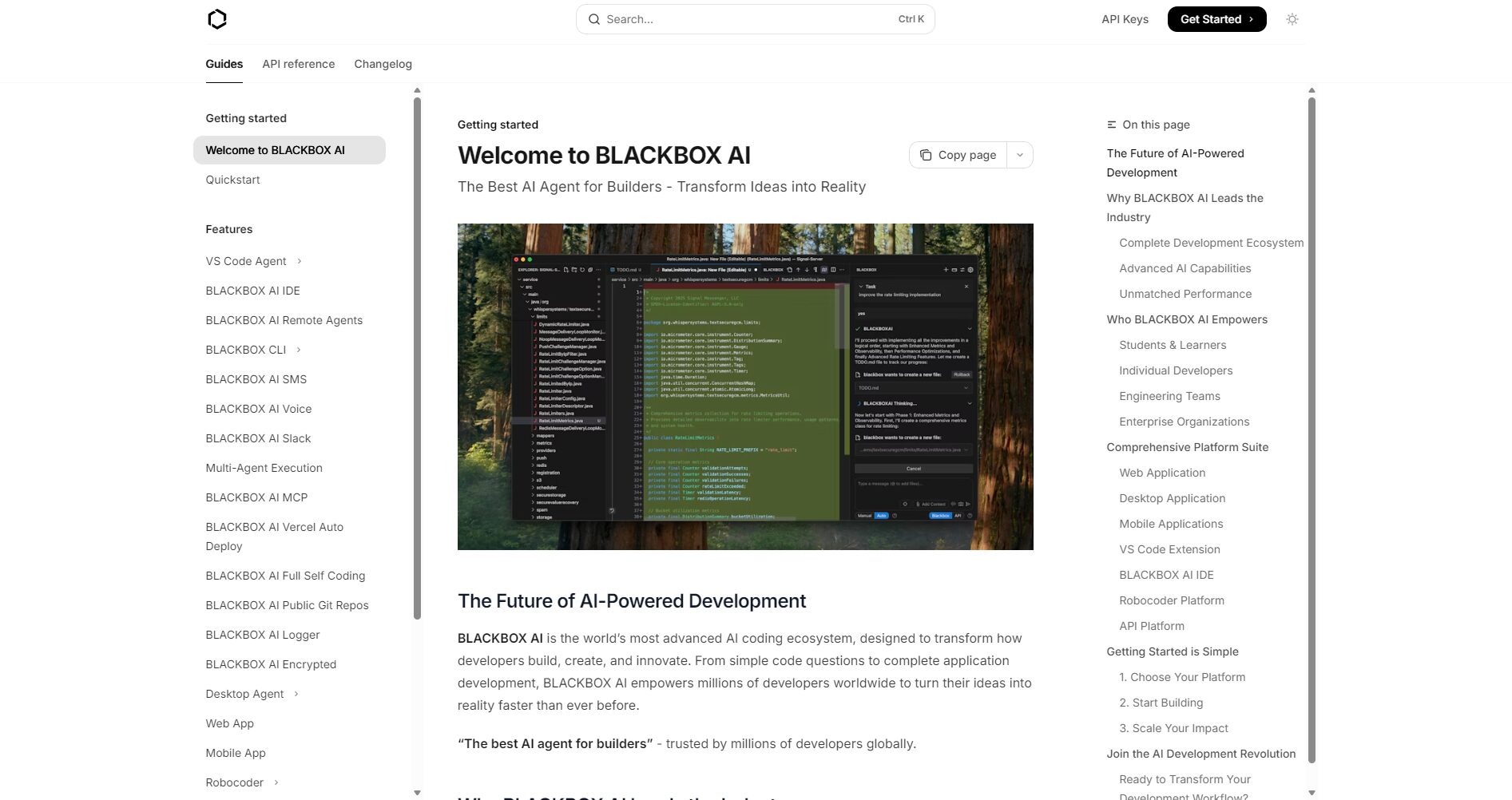This screenshot has height=800, width=1512.
Task: Open the Changelog tab
Action: point(383,64)
